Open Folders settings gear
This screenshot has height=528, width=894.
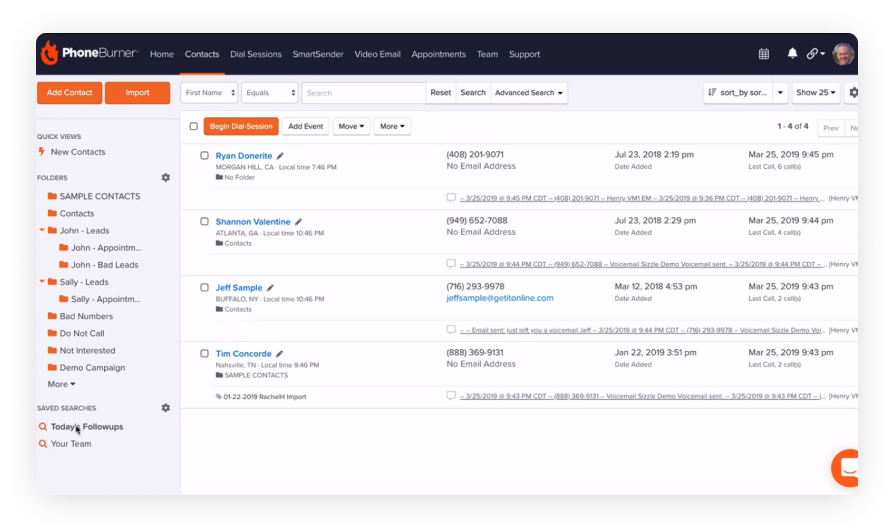coord(165,177)
